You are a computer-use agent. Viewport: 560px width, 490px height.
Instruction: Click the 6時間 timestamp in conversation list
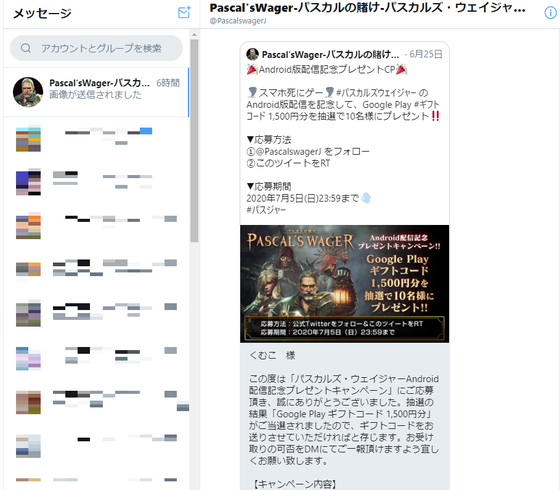[168, 83]
